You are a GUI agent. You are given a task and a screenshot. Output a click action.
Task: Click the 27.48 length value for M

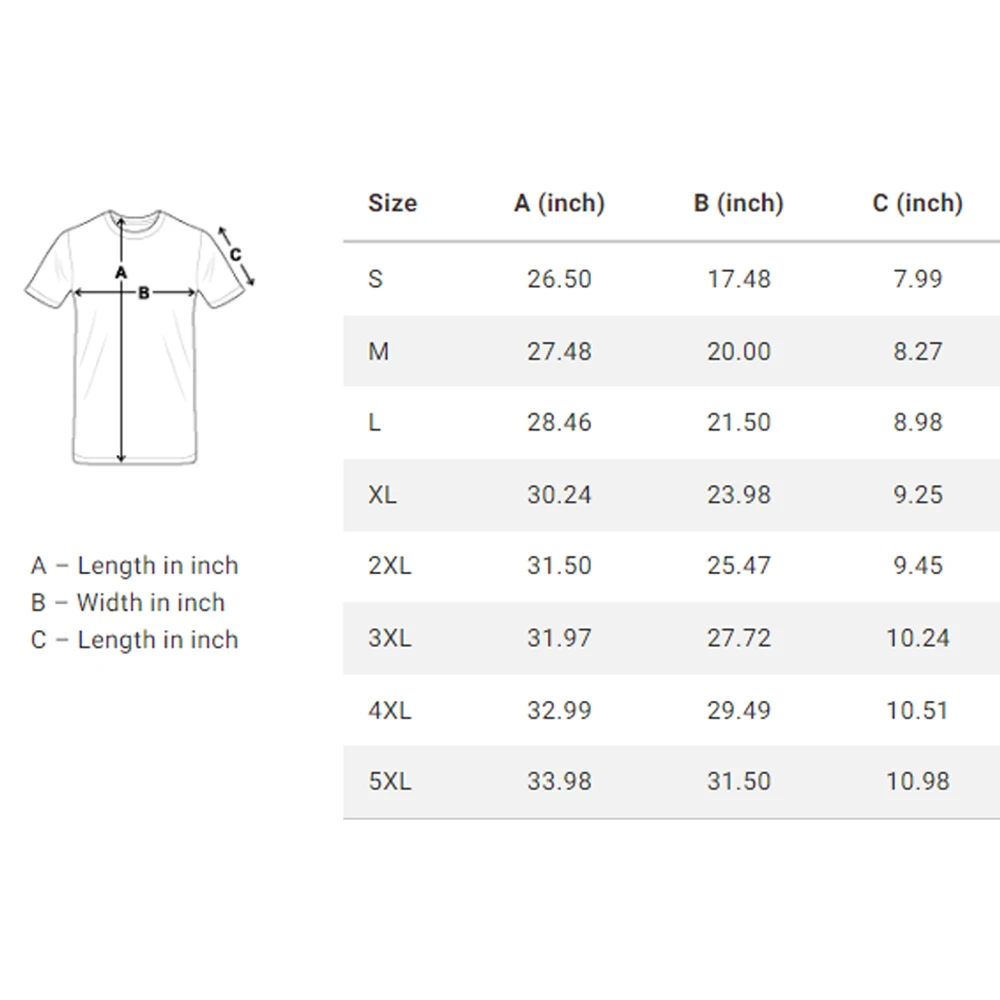(x=559, y=352)
